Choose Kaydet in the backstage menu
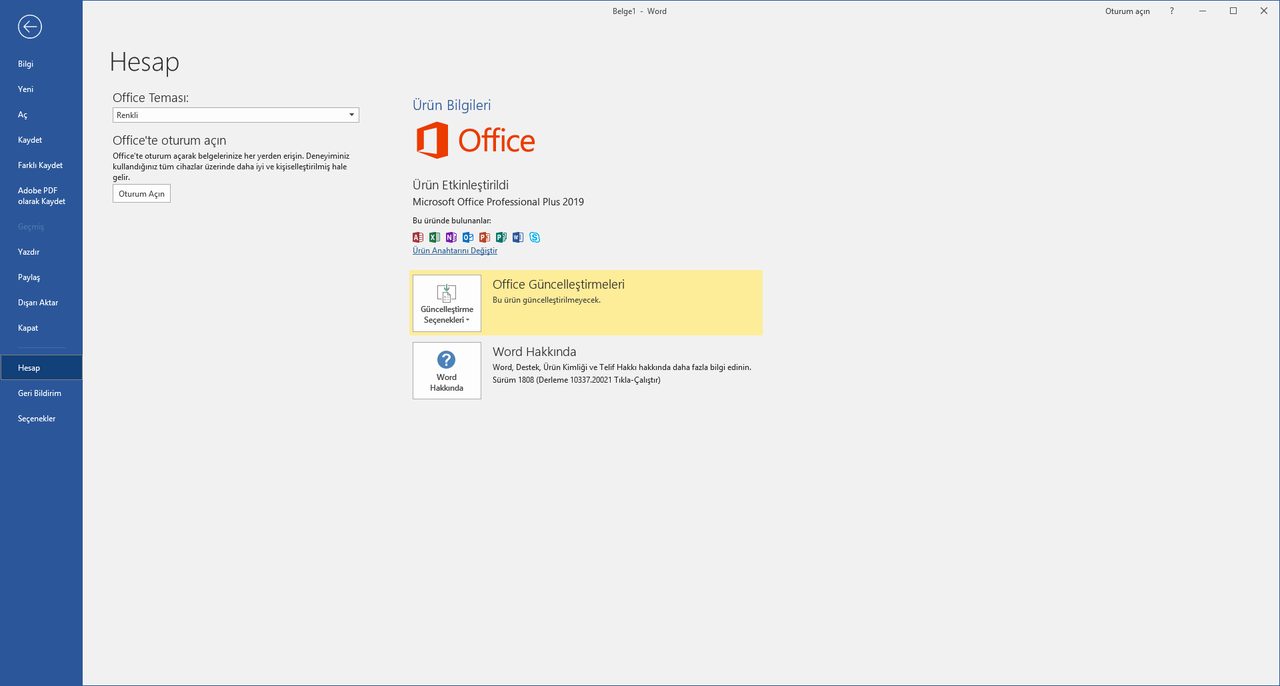Screen dimensions: 1280x686 (41, 140)
